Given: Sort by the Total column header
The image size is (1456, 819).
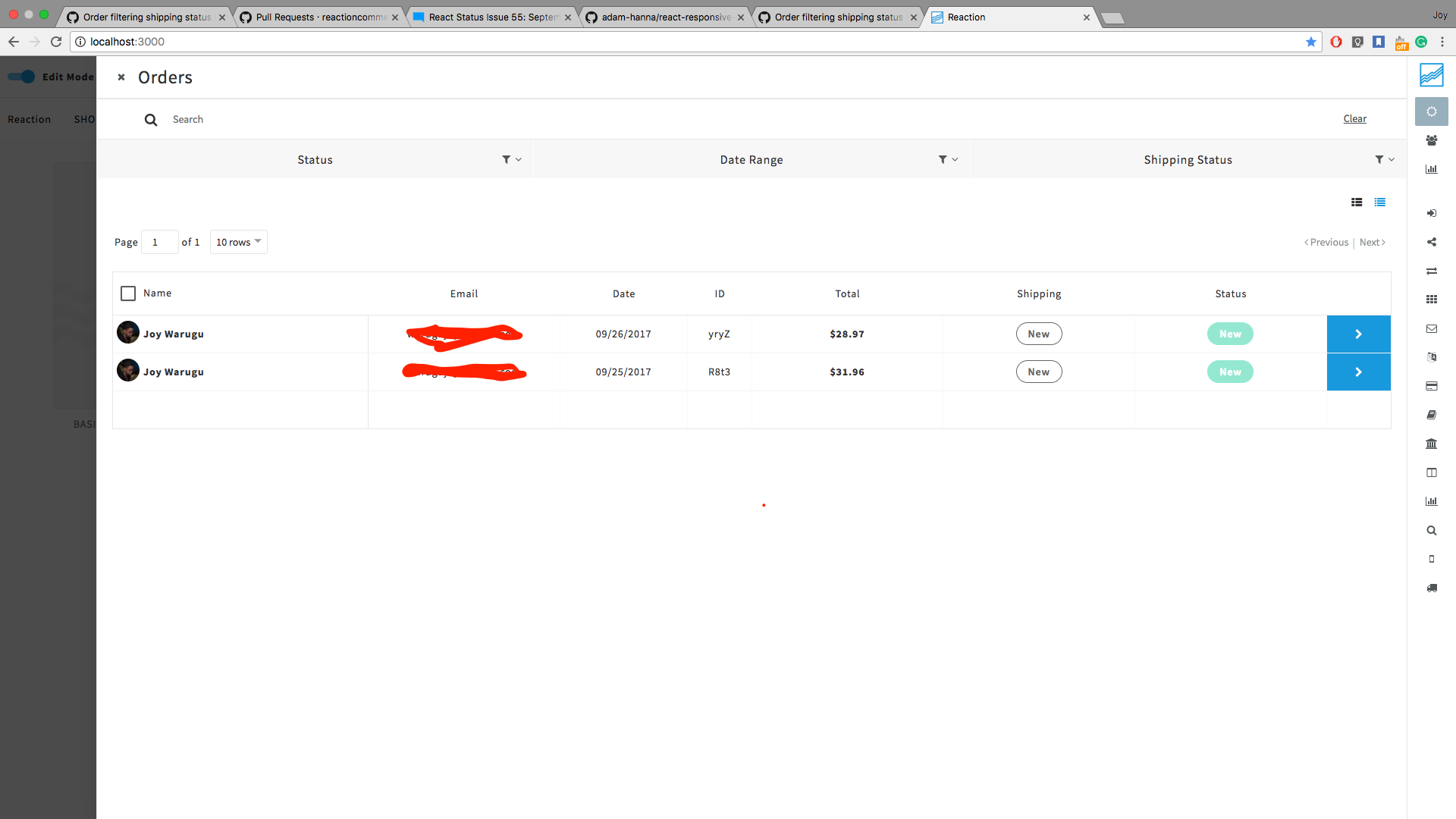Looking at the screenshot, I should click(x=847, y=293).
